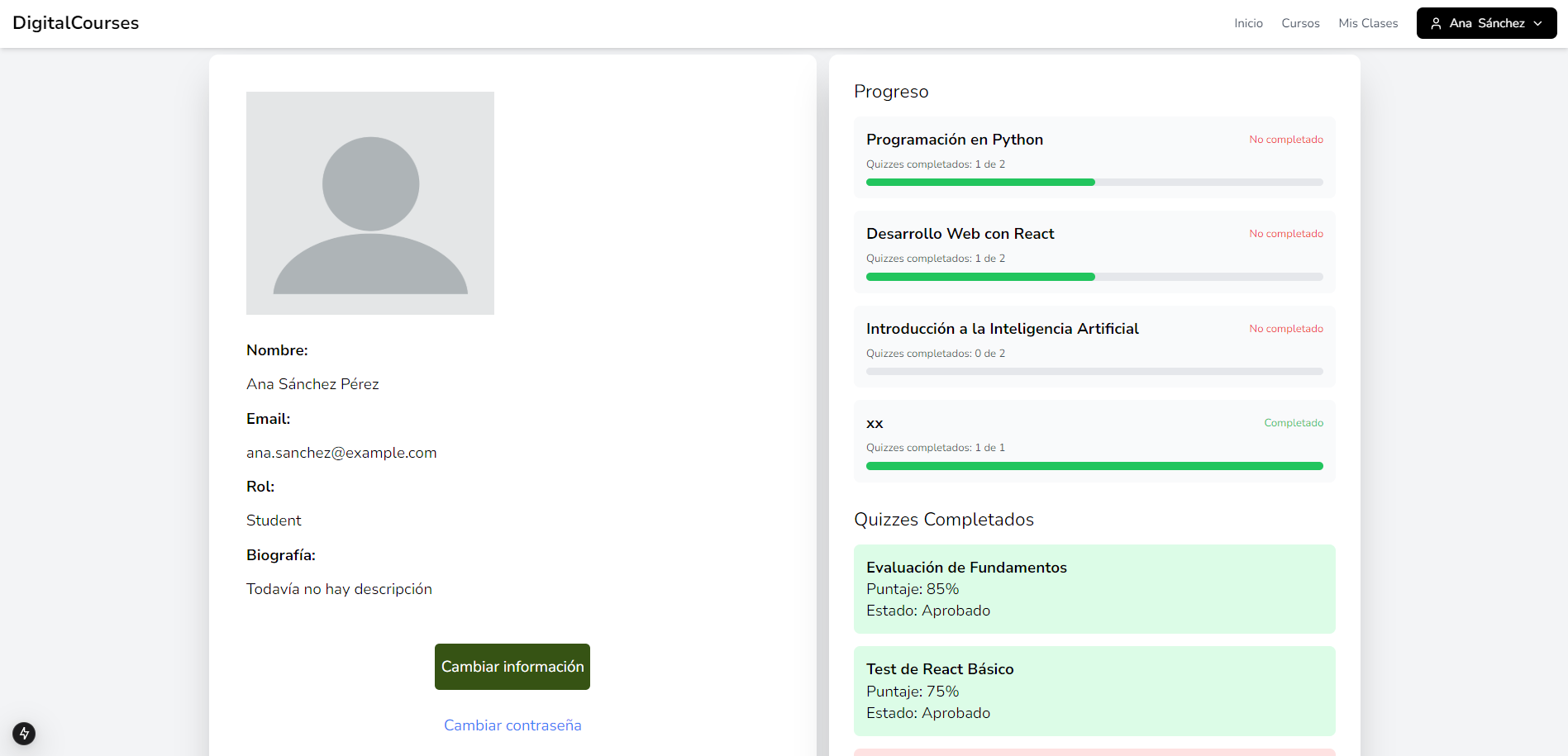Click the Programación en Python progress bar
1568x756 pixels.
click(x=1094, y=182)
